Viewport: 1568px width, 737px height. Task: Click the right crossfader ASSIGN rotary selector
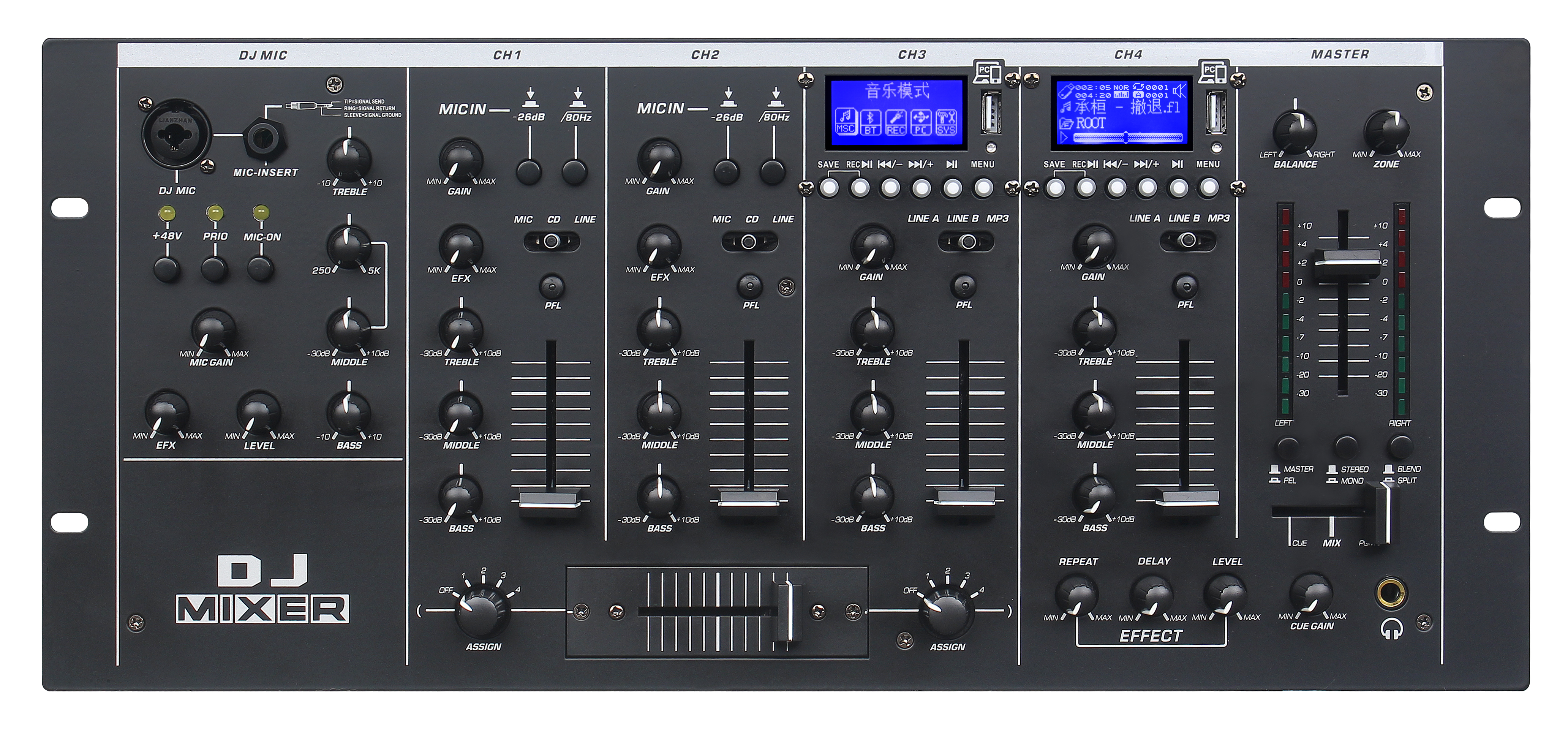pos(947,610)
